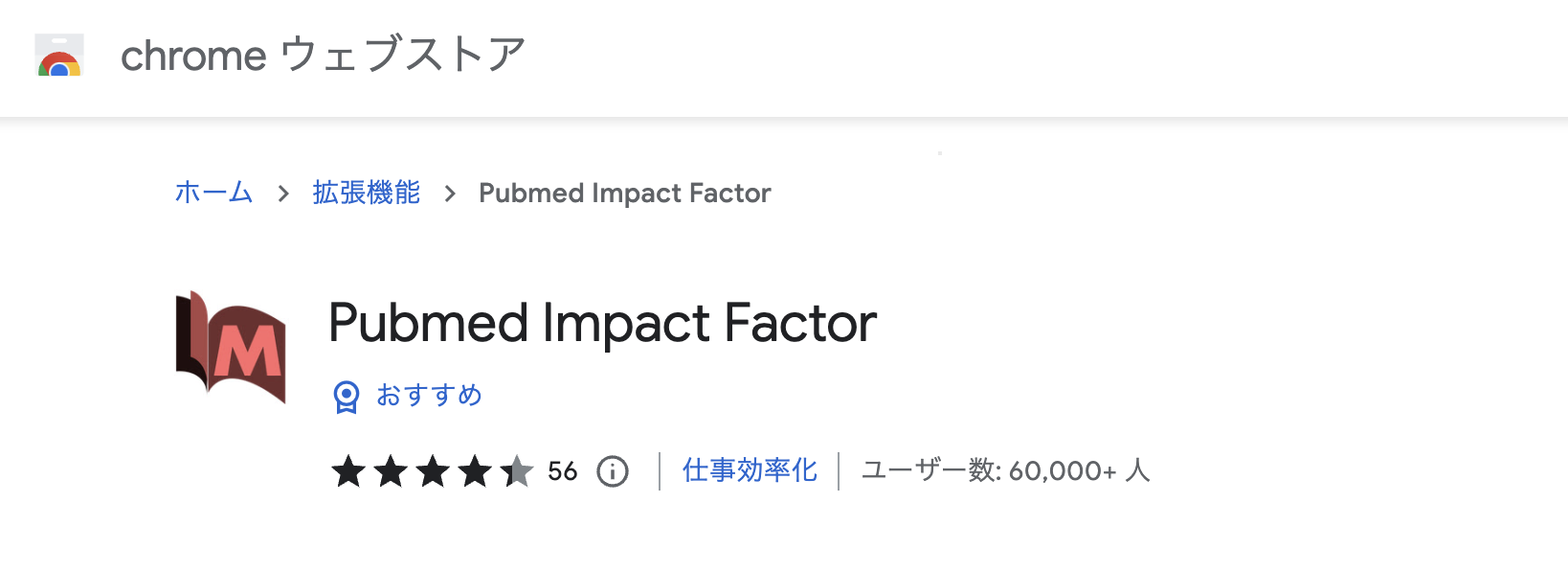Click the Chrome Web Store logo icon
Viewport: 1568px width, 571px height.
[57, 56]
